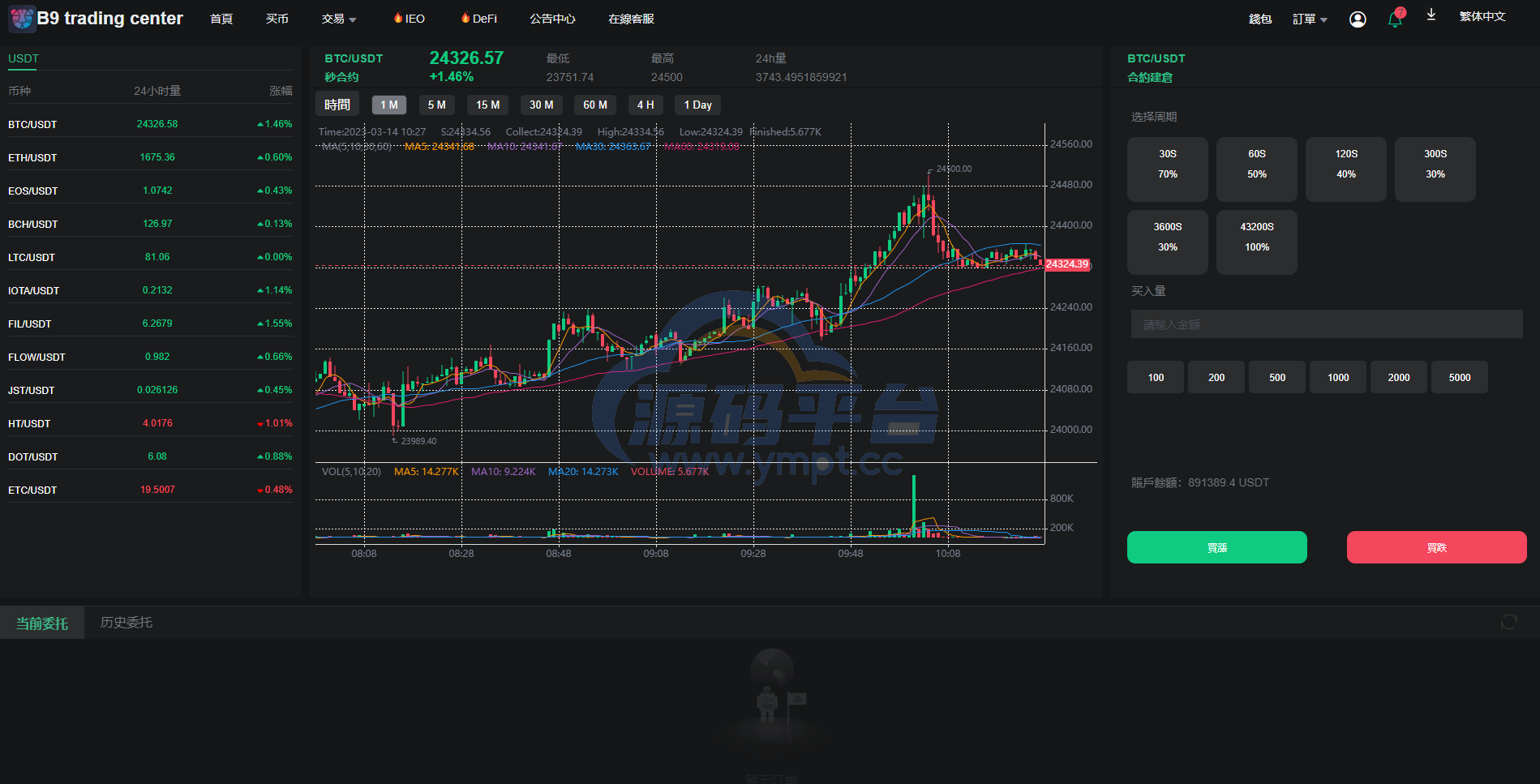Click the 24小时量 column header
Screen dimensions: 1540x784
click(x=157, y=91)
